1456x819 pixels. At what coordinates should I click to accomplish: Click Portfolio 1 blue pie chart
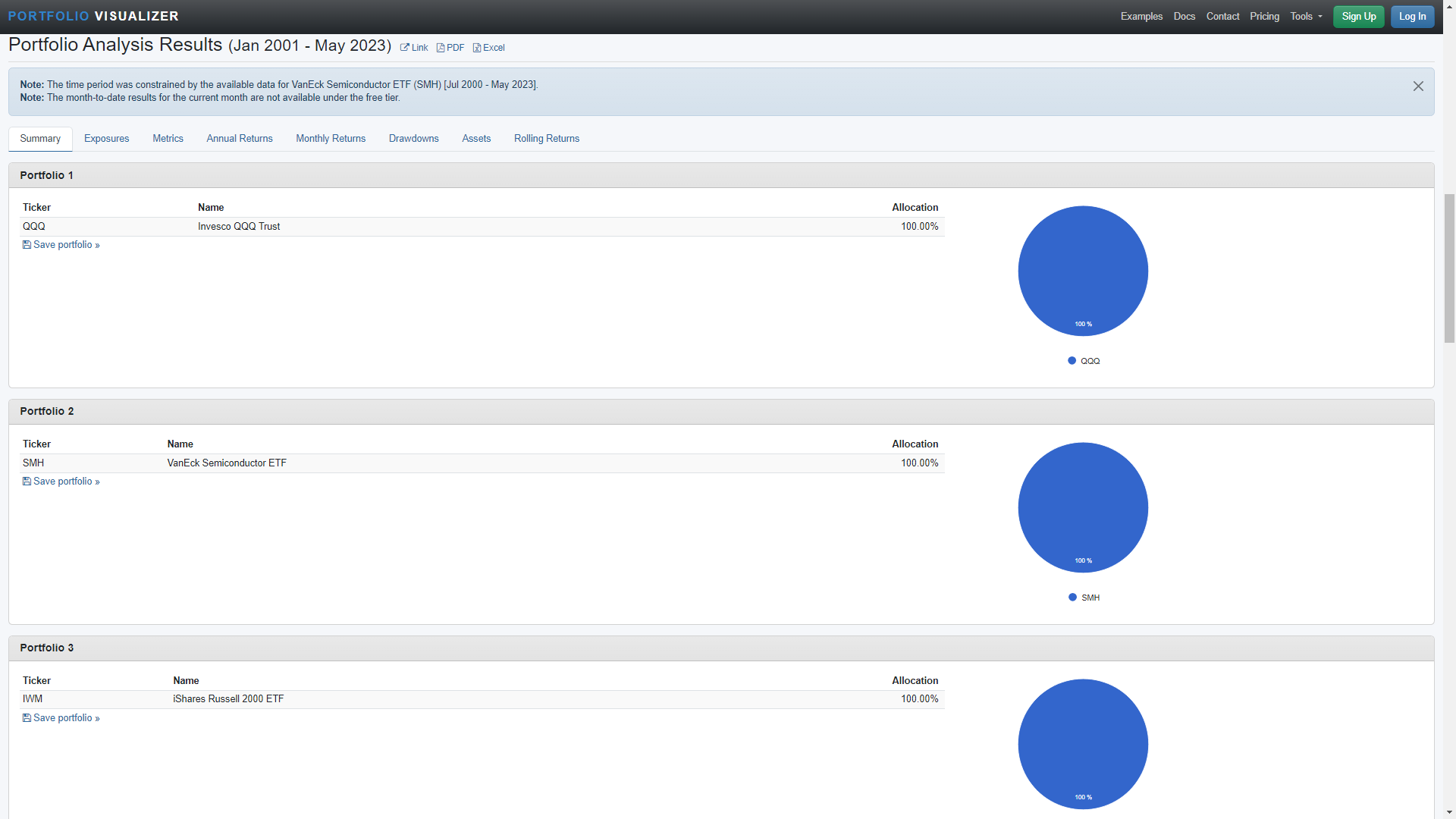[x=1083, y=271]
